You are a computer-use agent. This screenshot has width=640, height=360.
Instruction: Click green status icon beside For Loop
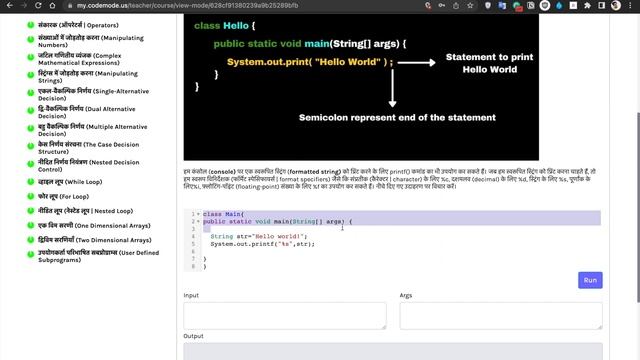[x=31, y=196]
